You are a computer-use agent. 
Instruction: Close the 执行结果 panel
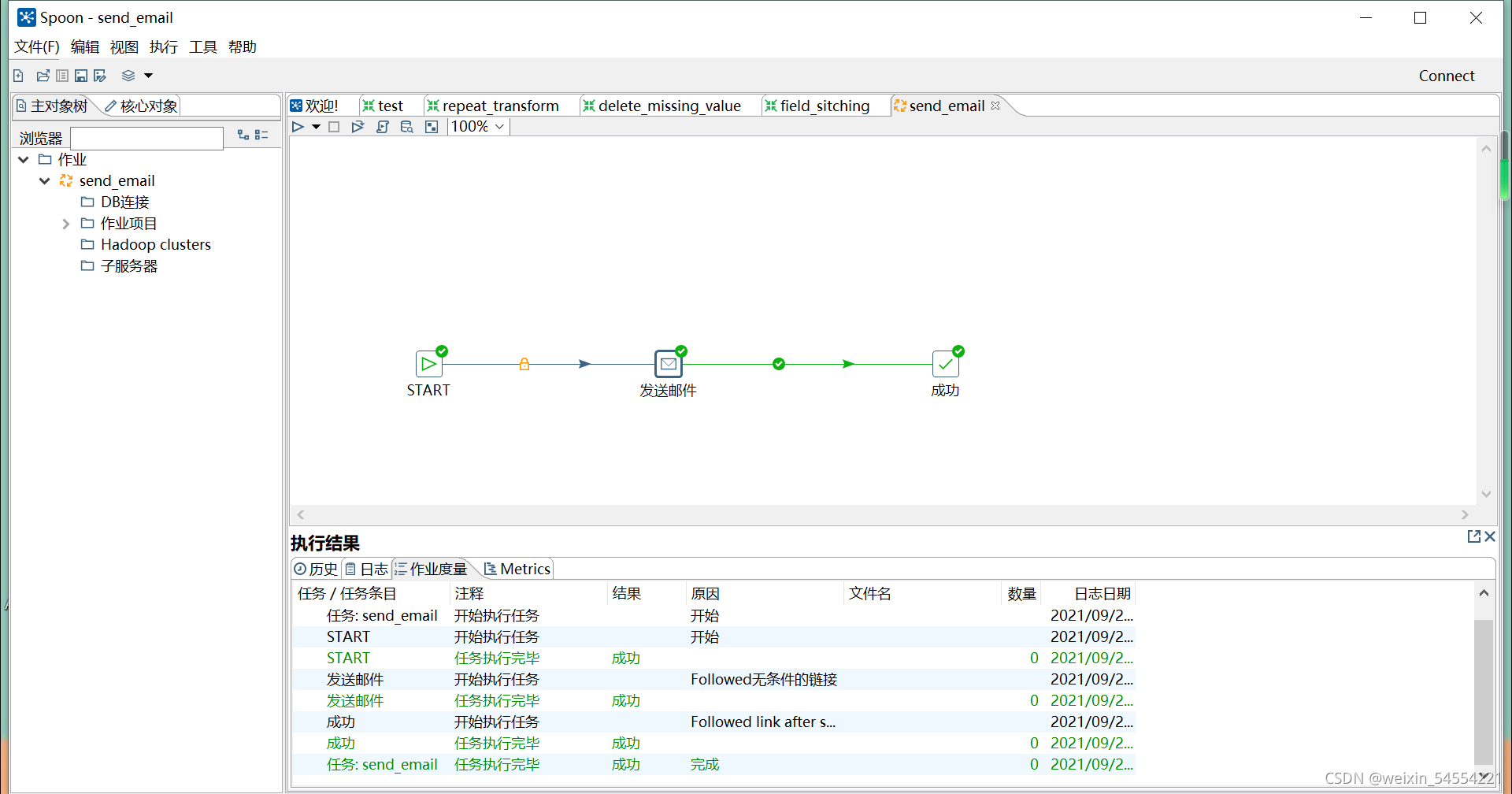point(1490,536)
